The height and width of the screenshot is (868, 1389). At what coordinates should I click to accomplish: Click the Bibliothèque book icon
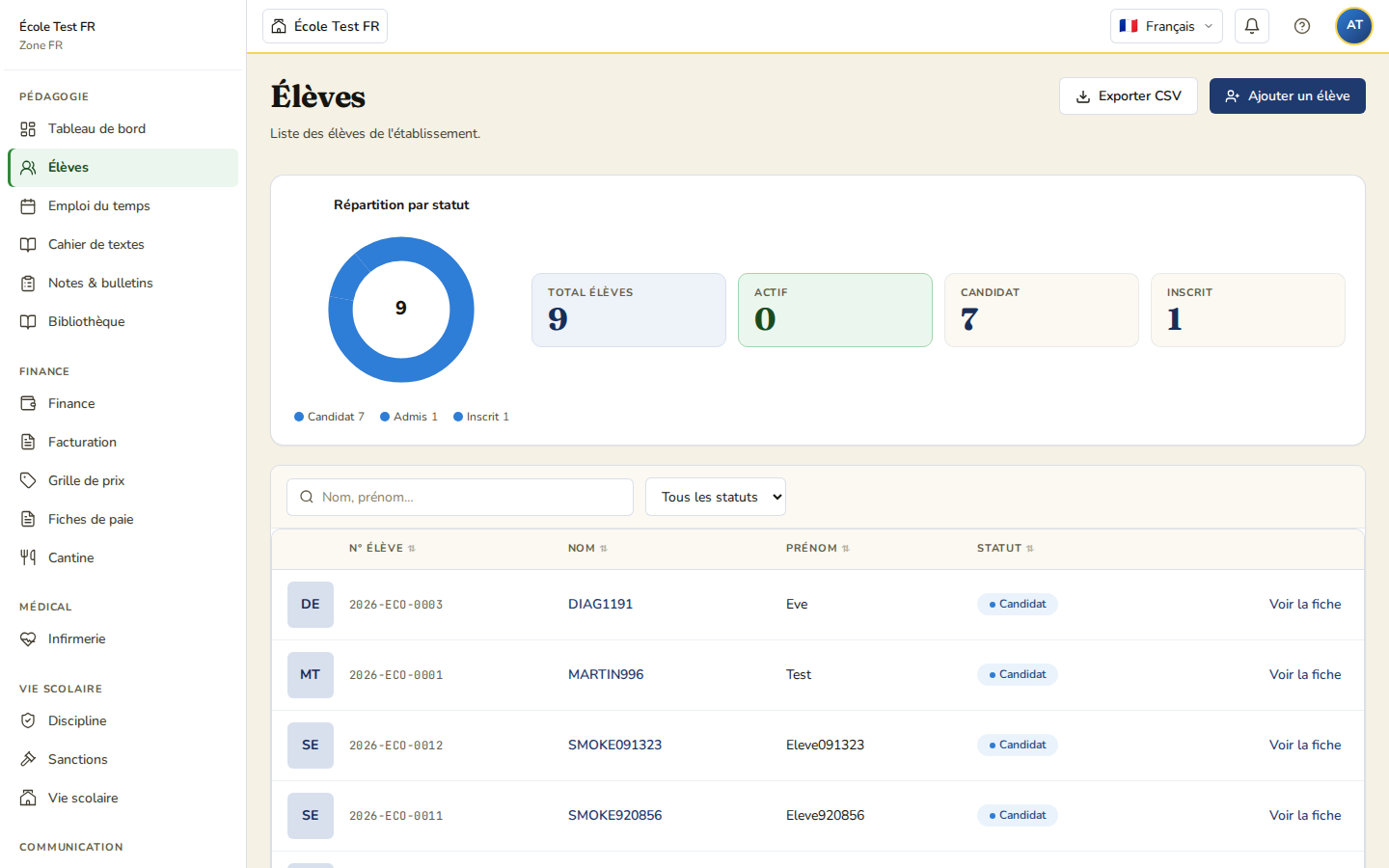(28, 322)
